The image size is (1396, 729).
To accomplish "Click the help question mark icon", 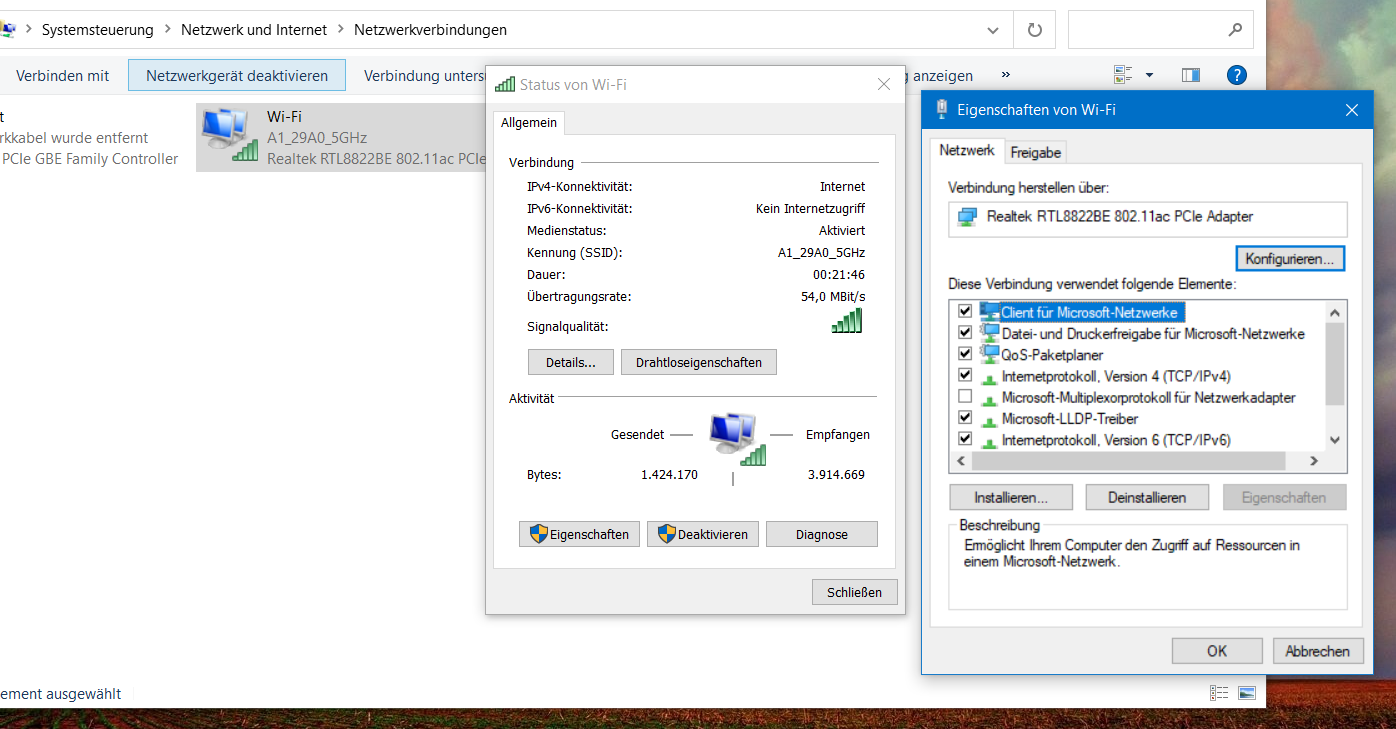I will pyautogui.click(x=1236, y=75).
